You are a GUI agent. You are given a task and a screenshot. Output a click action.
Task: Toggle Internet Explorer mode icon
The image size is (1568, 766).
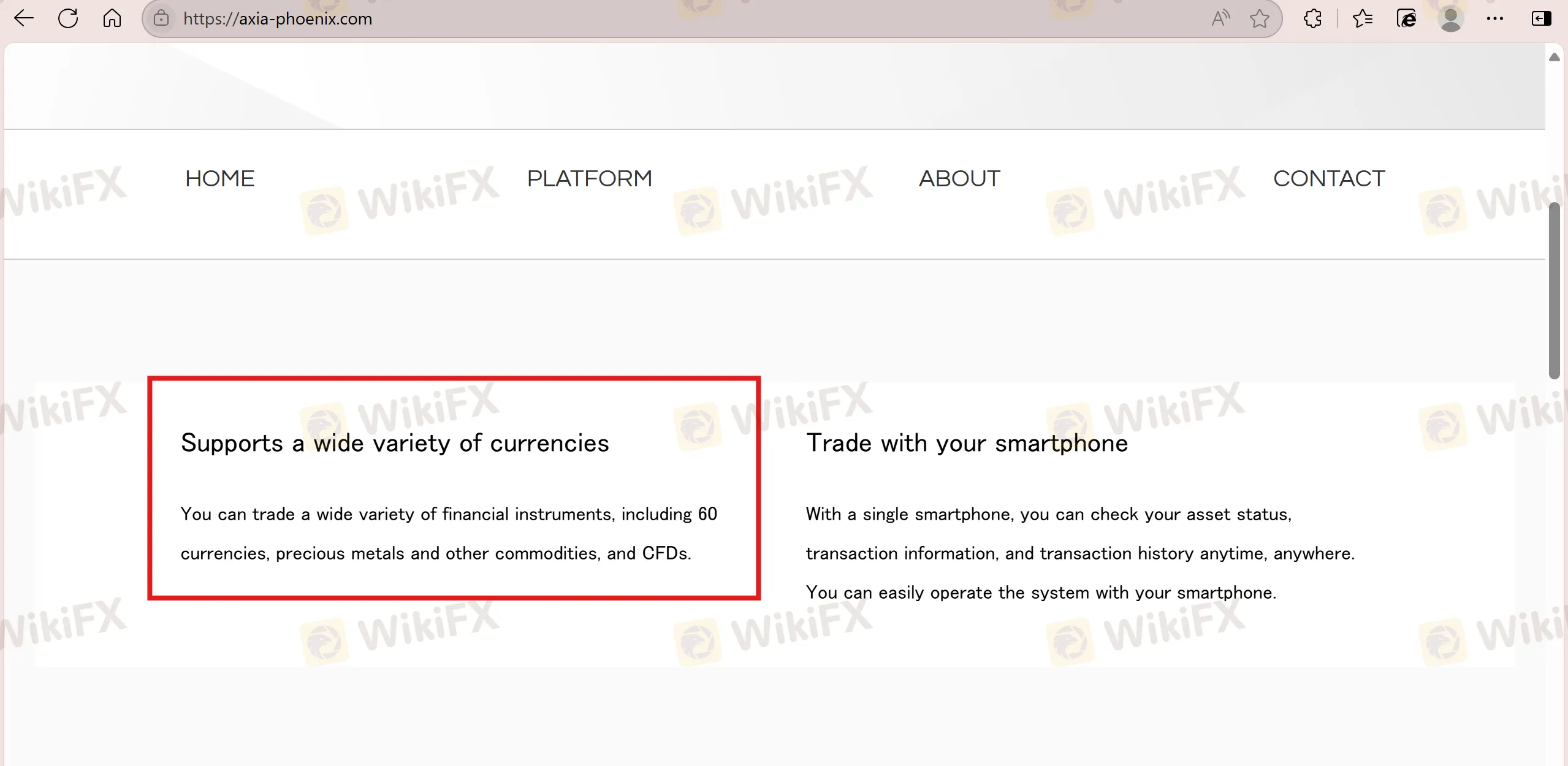[1406, 18]
